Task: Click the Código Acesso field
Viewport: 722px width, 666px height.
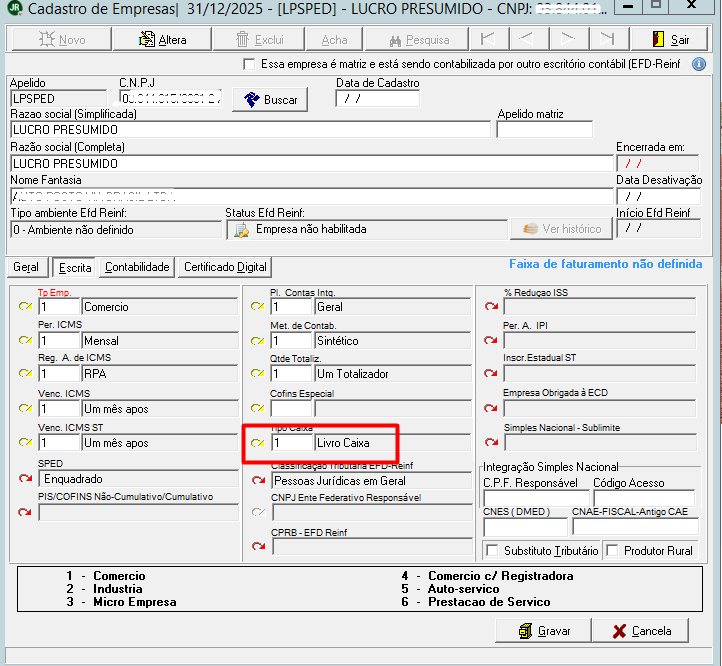Action: (644, 498)
